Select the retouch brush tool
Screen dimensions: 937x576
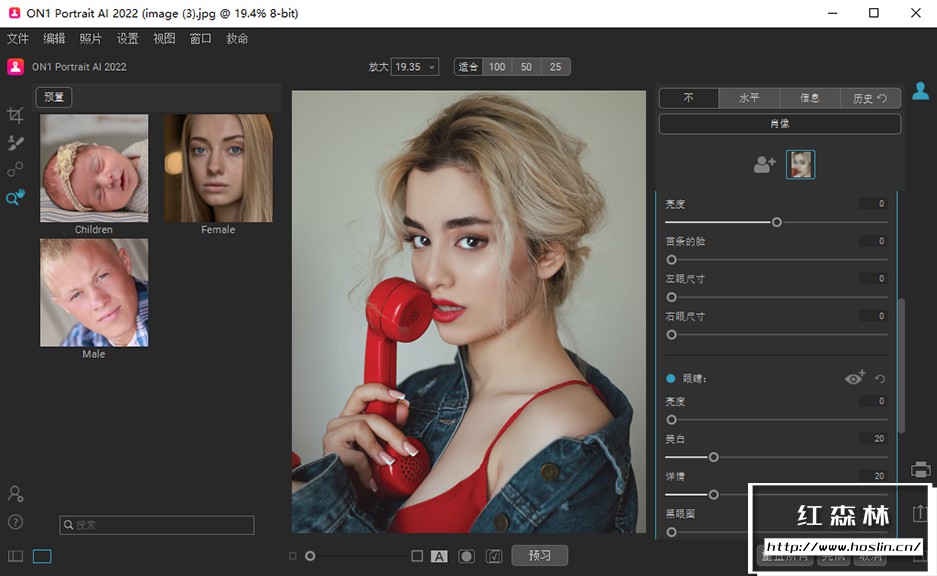(15, 143)
